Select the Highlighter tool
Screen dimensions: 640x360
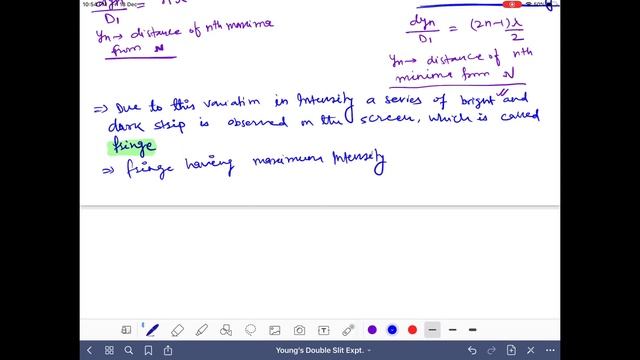click(x=202, y=330)
